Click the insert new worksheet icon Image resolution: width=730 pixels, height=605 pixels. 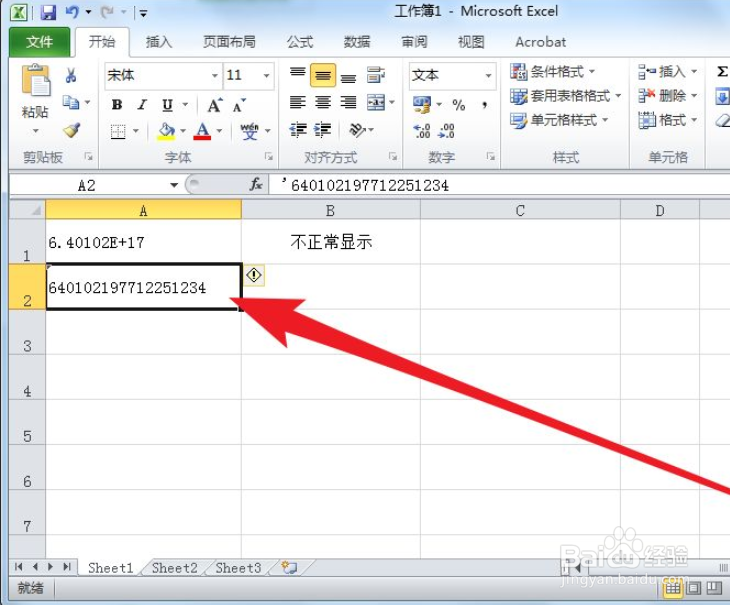click(x=289, y=567)
